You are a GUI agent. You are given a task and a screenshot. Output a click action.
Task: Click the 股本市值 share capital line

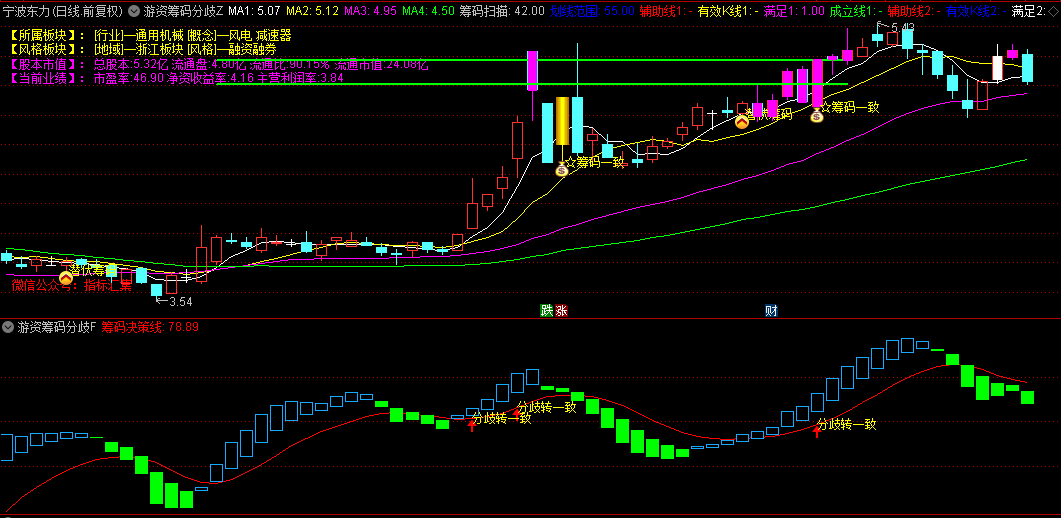[219, 65]
